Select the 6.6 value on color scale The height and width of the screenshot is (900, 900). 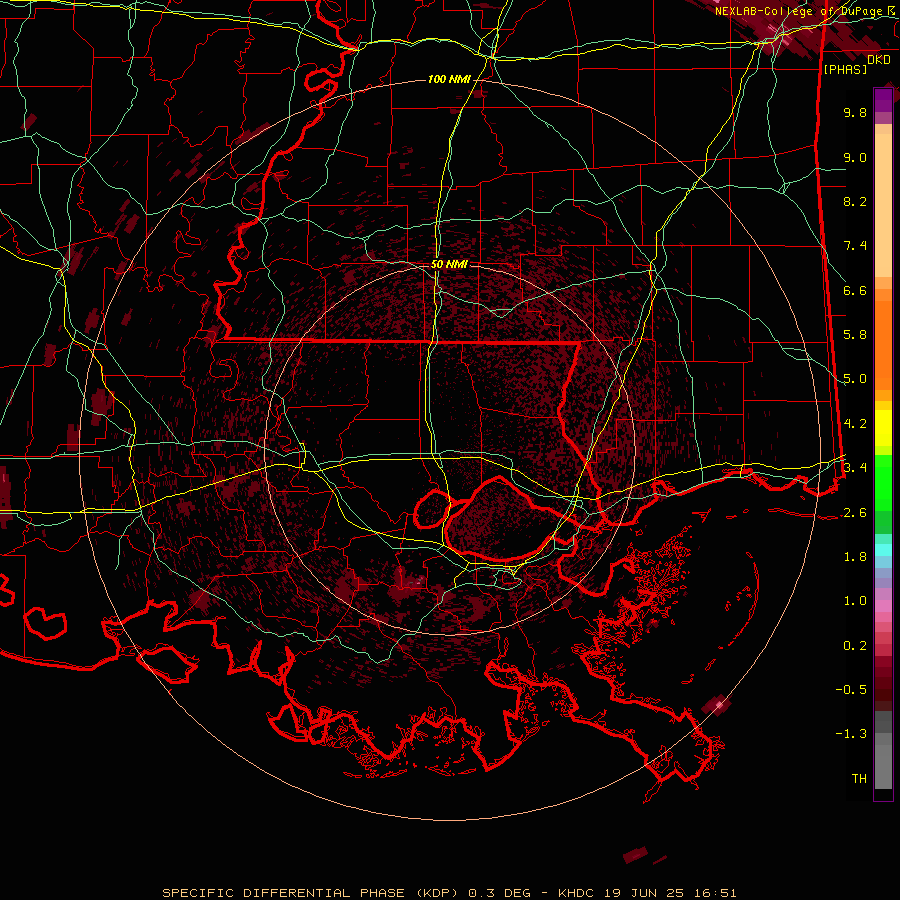(855, 290)
